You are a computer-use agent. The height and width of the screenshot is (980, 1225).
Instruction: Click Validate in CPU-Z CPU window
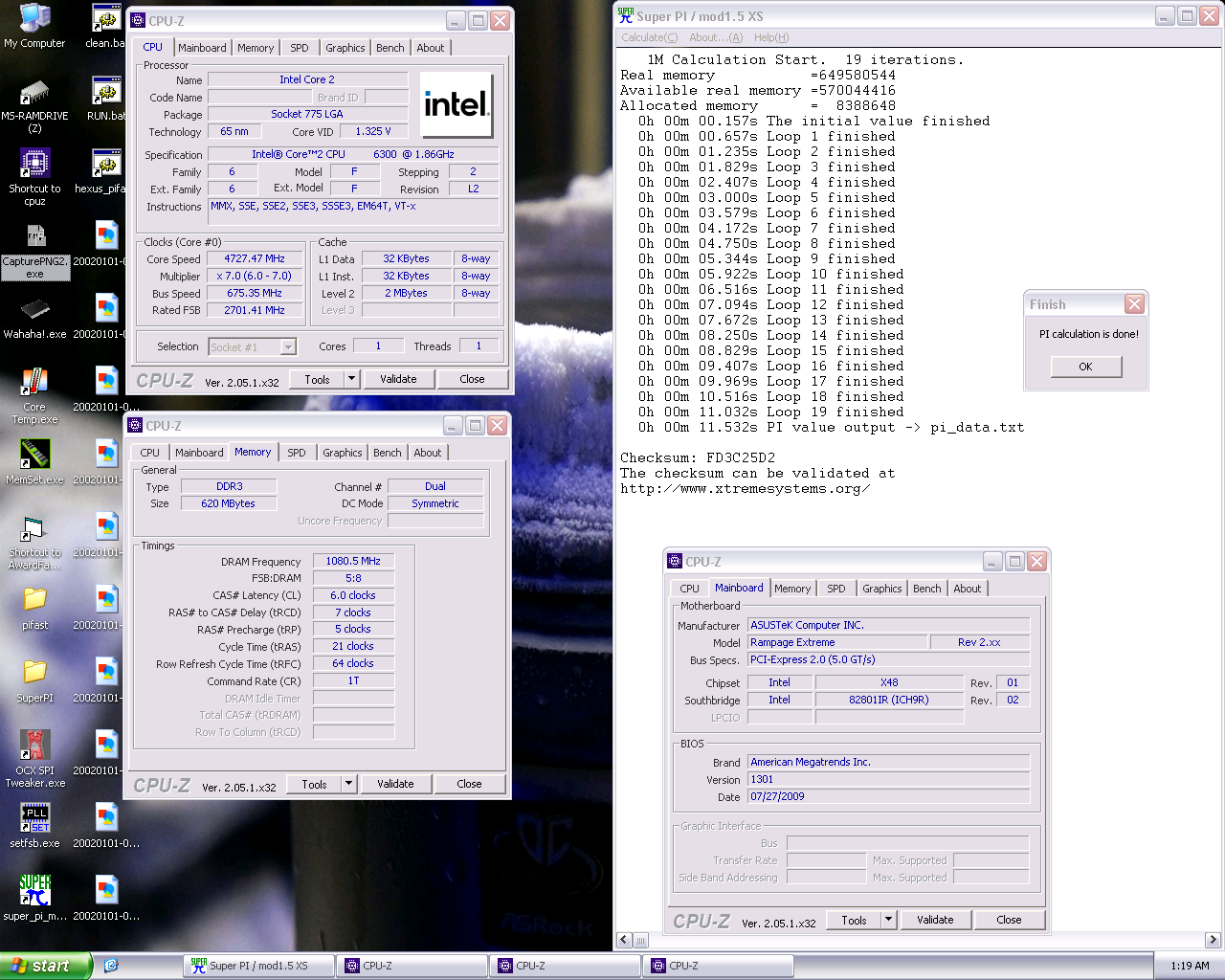pos(398,379)
